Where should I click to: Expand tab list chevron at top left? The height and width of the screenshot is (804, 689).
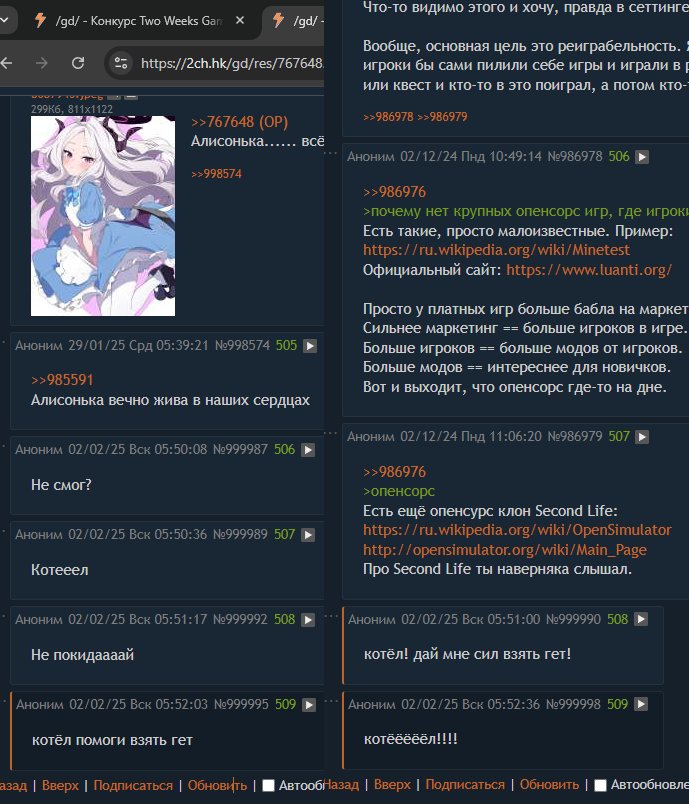5,21
